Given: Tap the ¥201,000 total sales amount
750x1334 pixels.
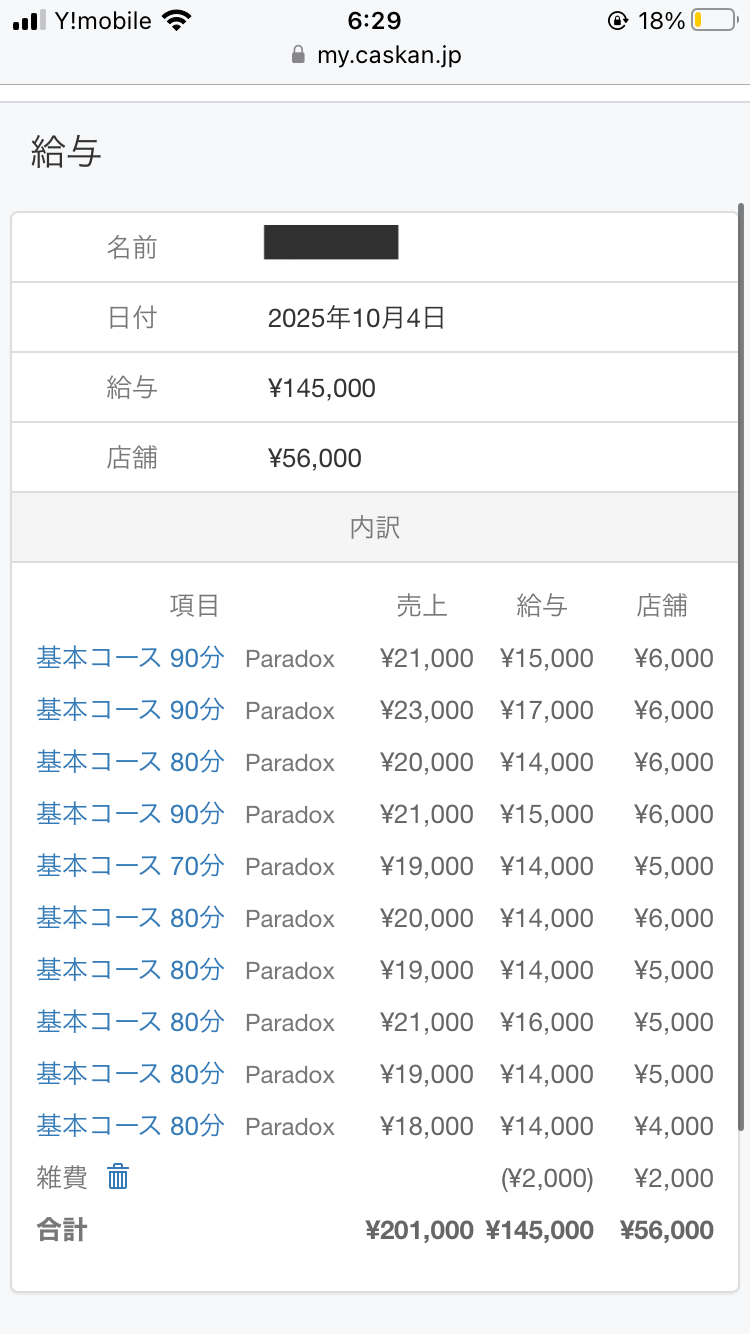Looking at the screenshot, I should tap(420, 1230).
